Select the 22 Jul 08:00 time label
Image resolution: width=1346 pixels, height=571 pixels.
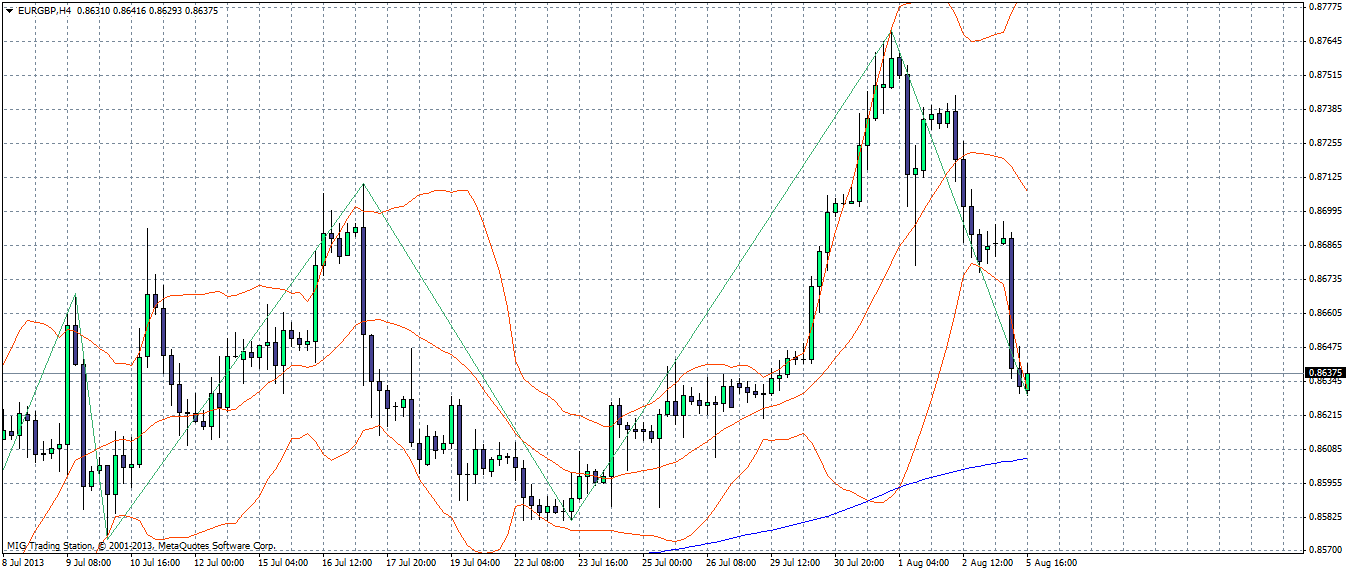pos(541,563)
